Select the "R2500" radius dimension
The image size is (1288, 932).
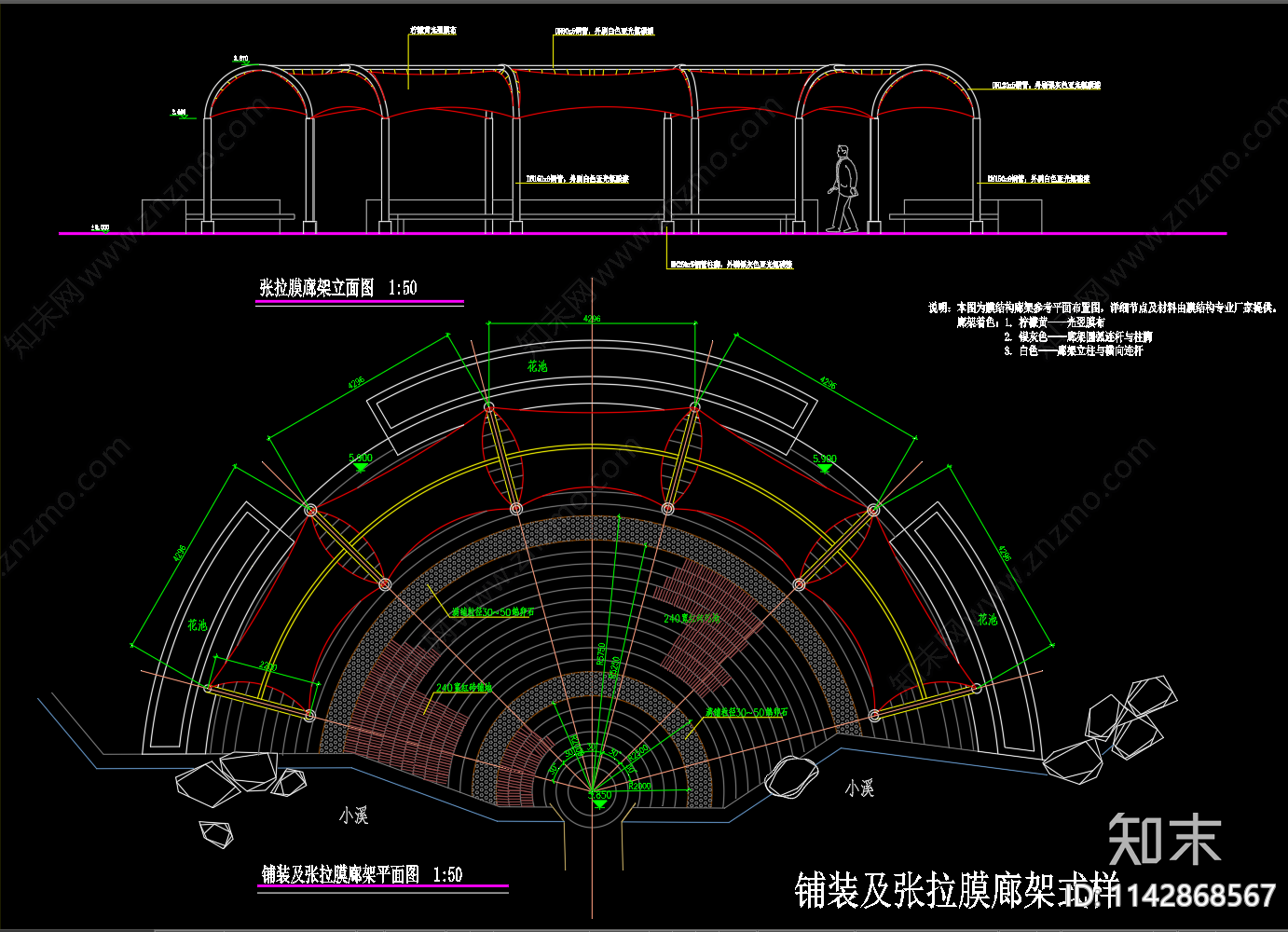pyautogui.click(x=637, y=753)
